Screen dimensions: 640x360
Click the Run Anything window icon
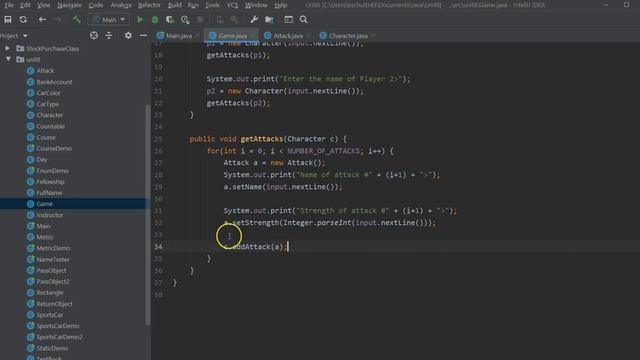[289, 20]
